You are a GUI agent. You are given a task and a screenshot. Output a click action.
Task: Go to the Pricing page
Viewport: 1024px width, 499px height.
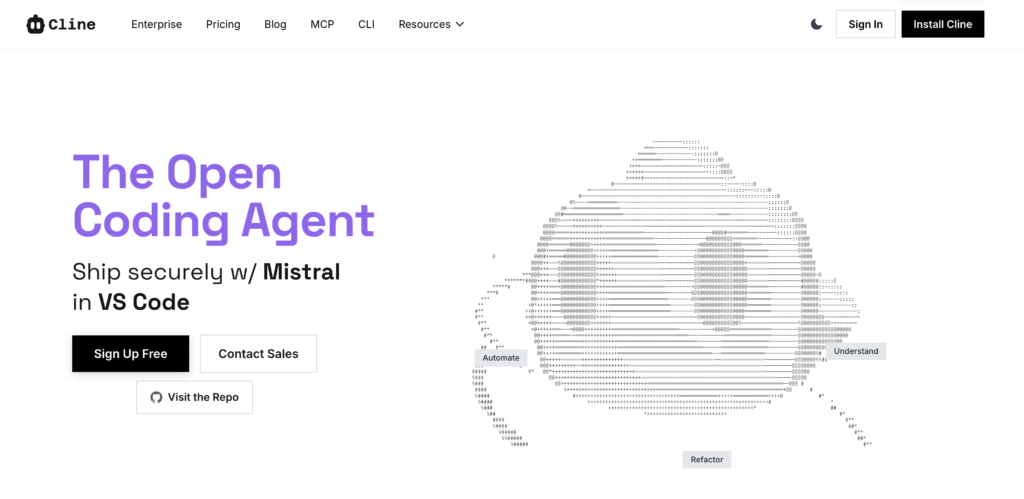pos(223,24)
